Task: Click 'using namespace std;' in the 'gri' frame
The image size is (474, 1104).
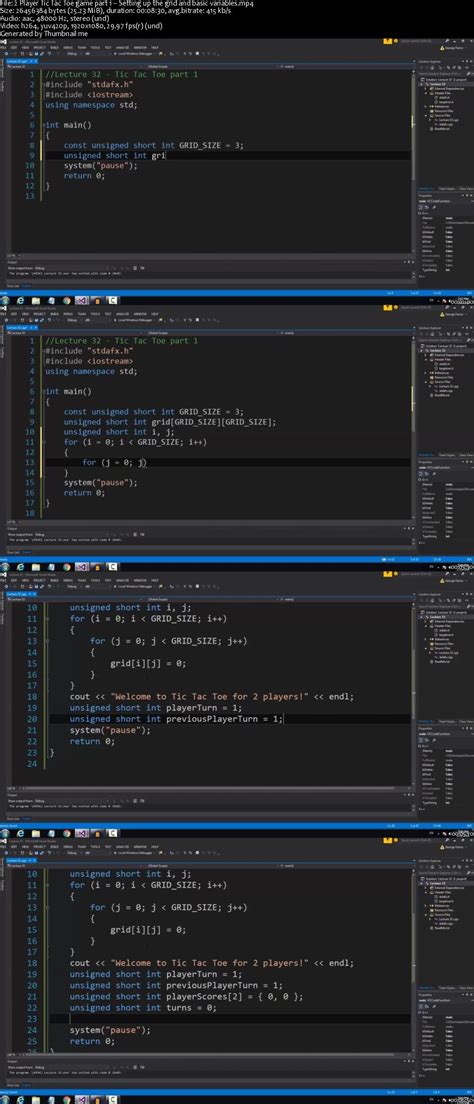Action: [92, 104]
